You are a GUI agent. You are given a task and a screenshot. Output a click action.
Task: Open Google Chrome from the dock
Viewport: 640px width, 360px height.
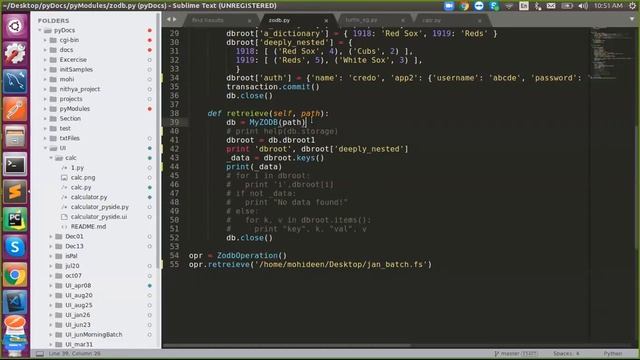(x=15, y=275)
